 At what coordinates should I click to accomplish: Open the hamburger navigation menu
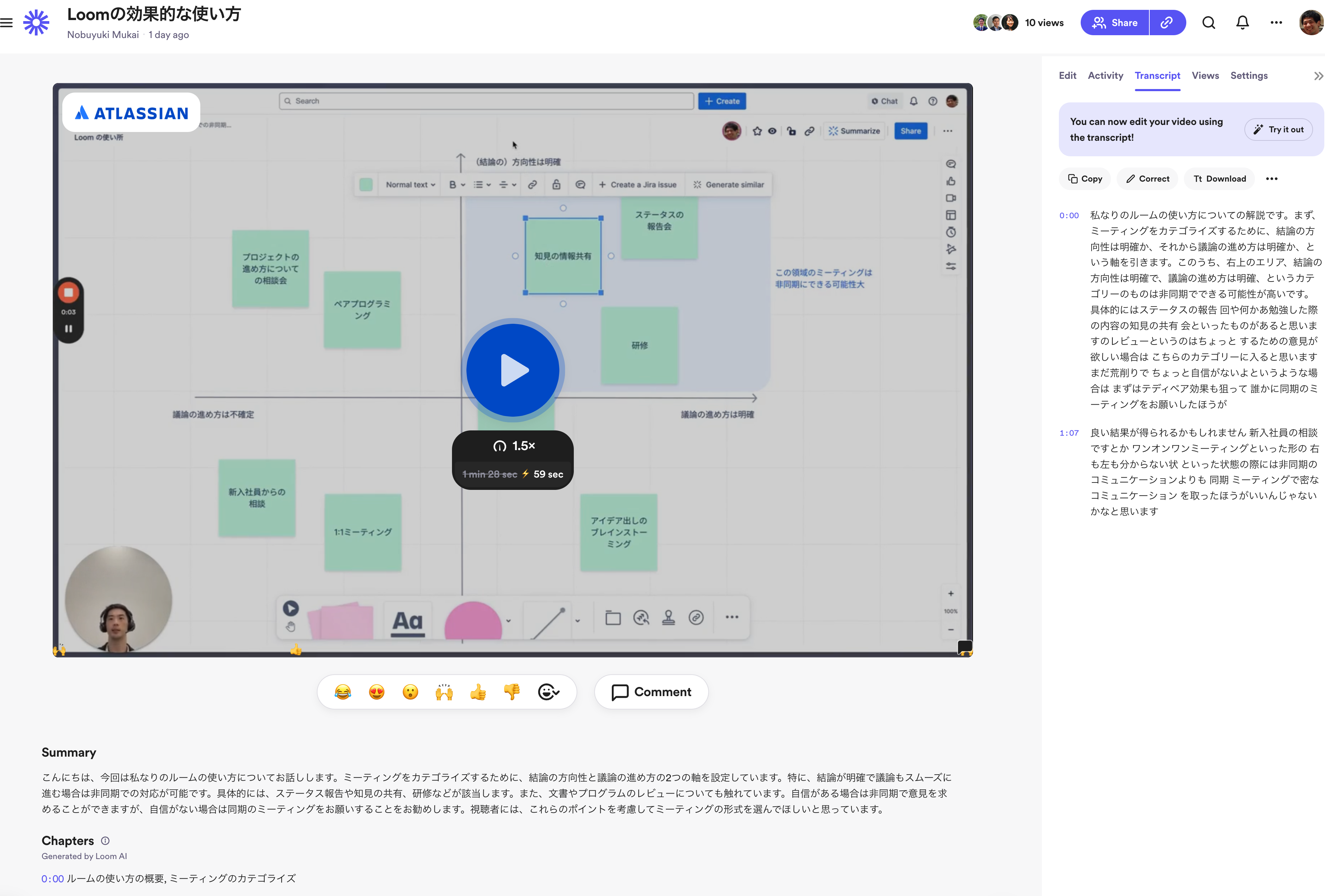coord(6,23)
